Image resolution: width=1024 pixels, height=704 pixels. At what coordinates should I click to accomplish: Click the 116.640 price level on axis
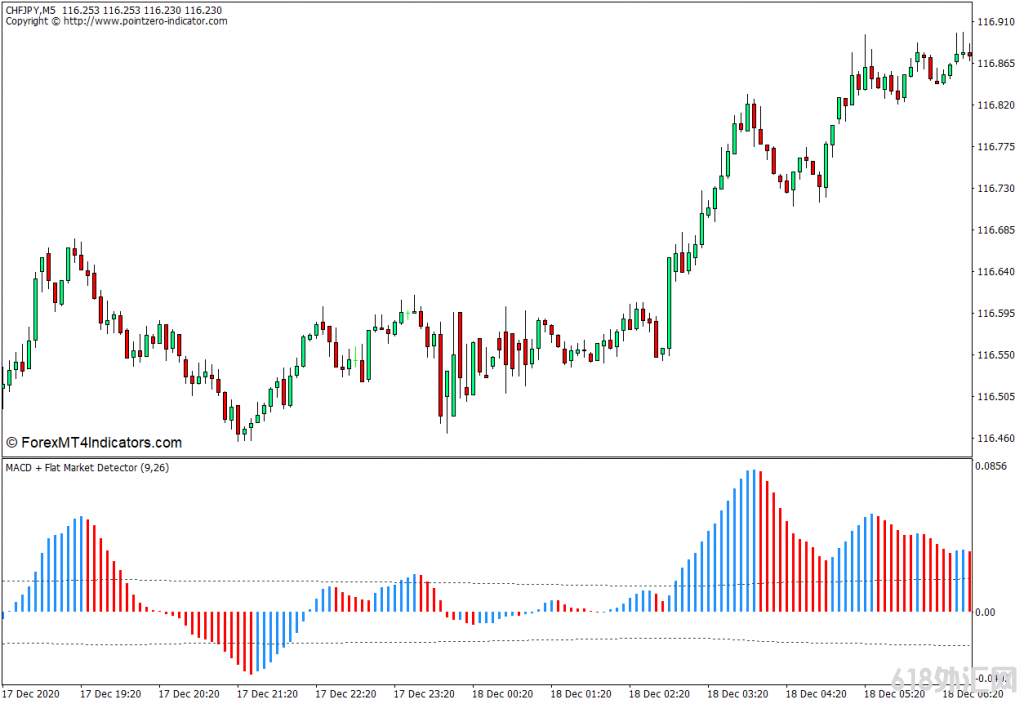(x=995, y=272)
